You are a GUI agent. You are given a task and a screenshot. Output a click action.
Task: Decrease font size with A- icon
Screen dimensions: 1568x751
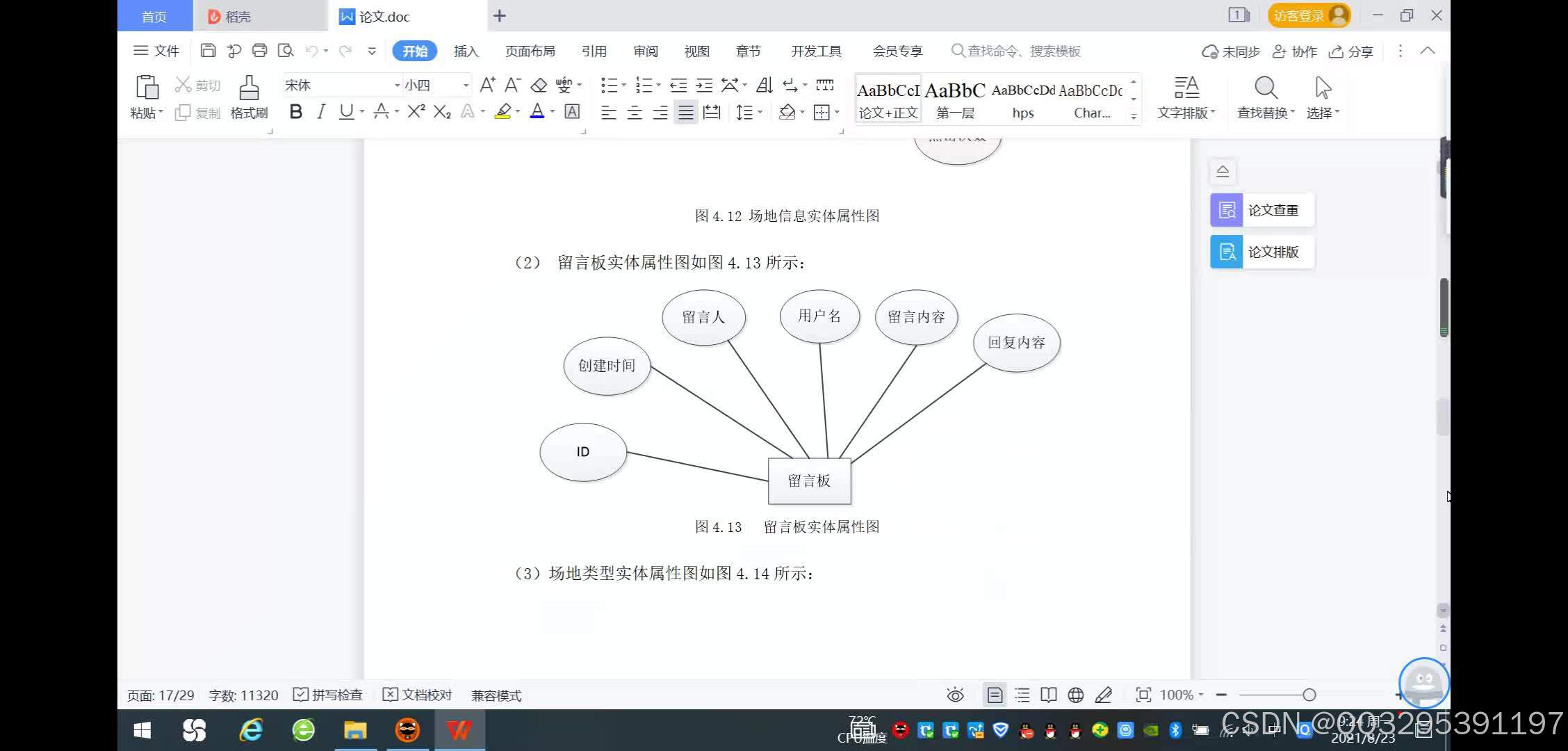513,85
